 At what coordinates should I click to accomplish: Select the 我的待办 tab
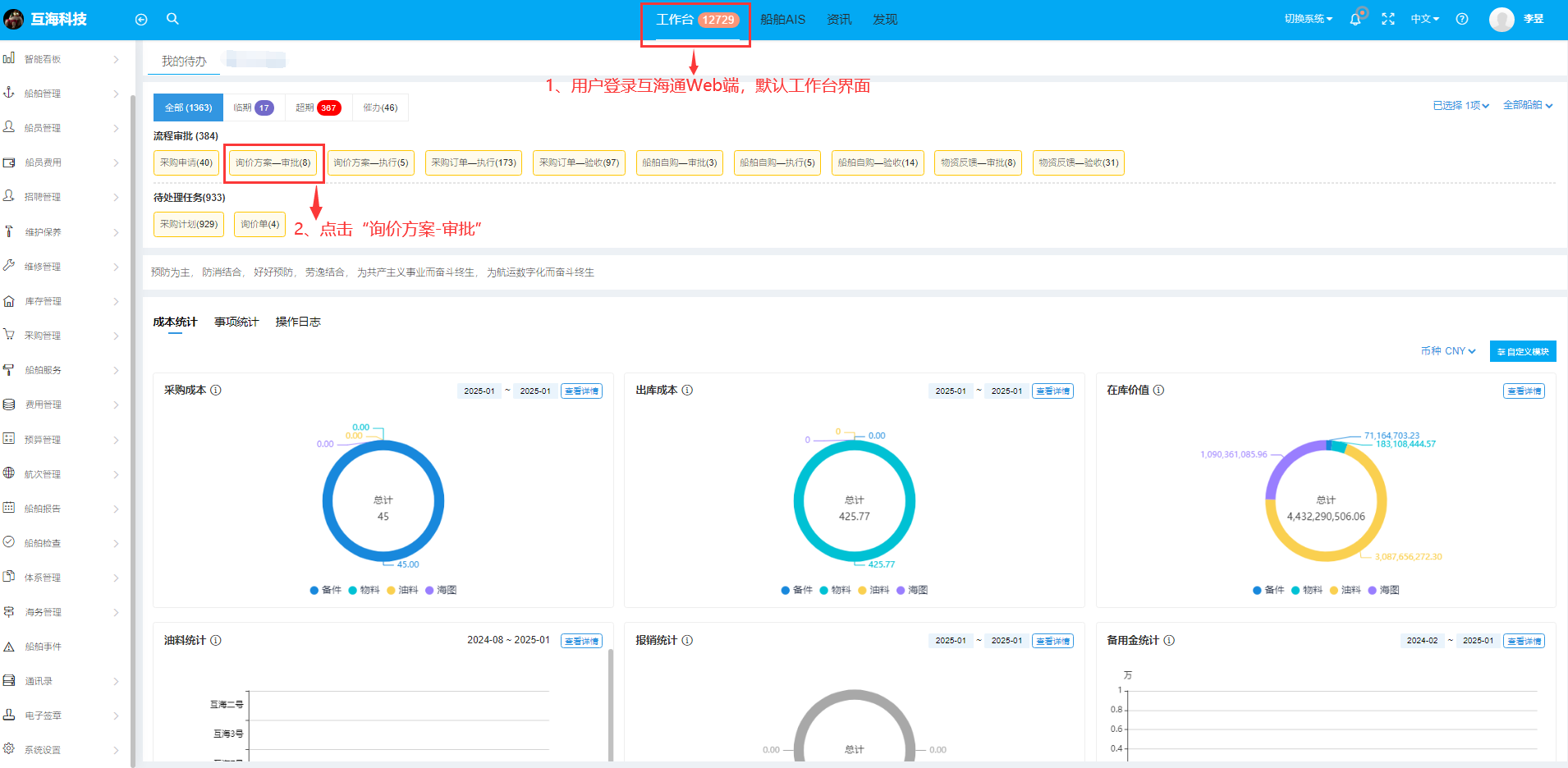(x=184, y=61)
